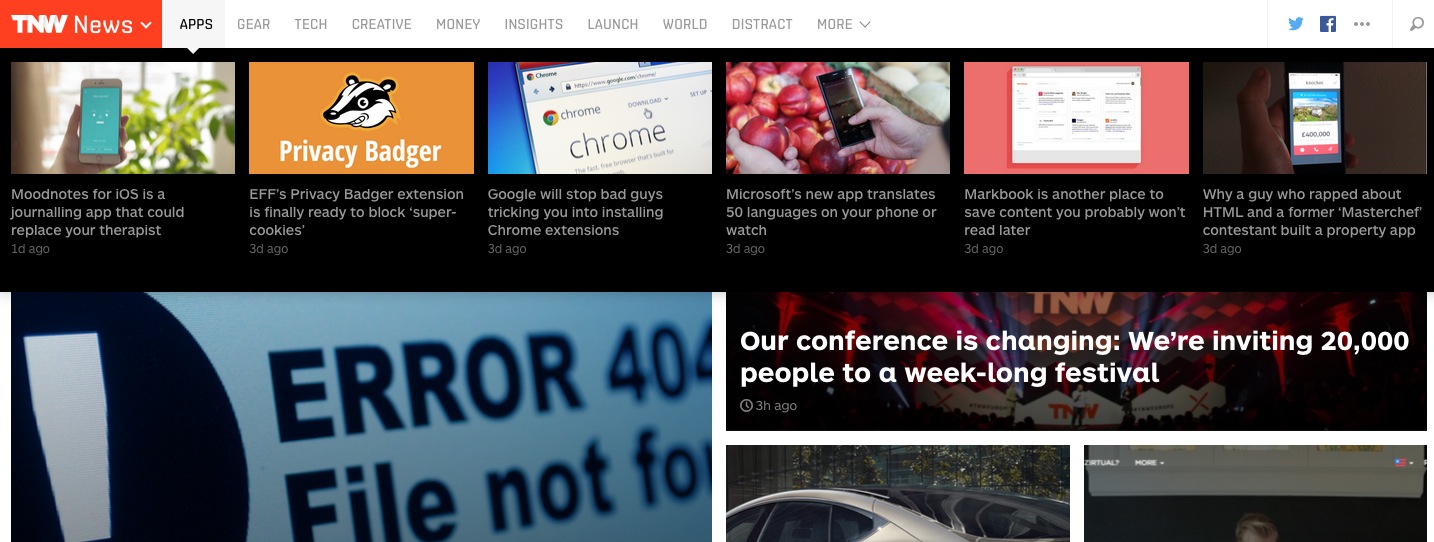Open the Markbook screenshot thumbnail
1434x542 pixels.
tap(1076, 118)
